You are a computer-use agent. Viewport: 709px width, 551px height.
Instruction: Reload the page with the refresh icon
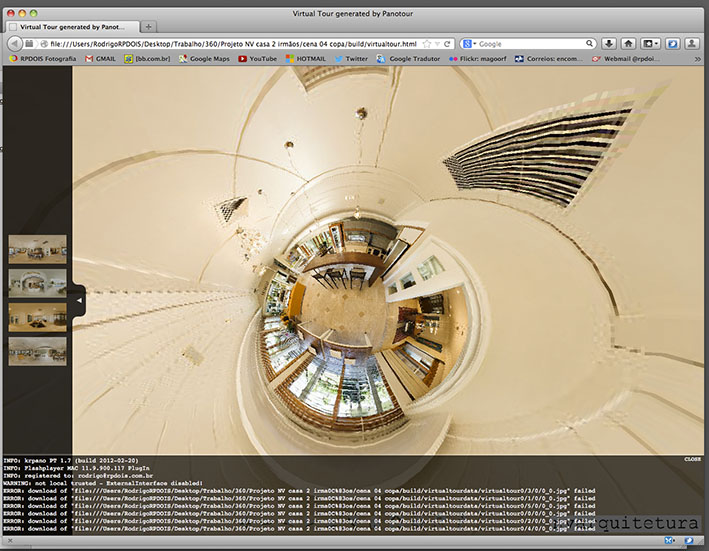447,44
